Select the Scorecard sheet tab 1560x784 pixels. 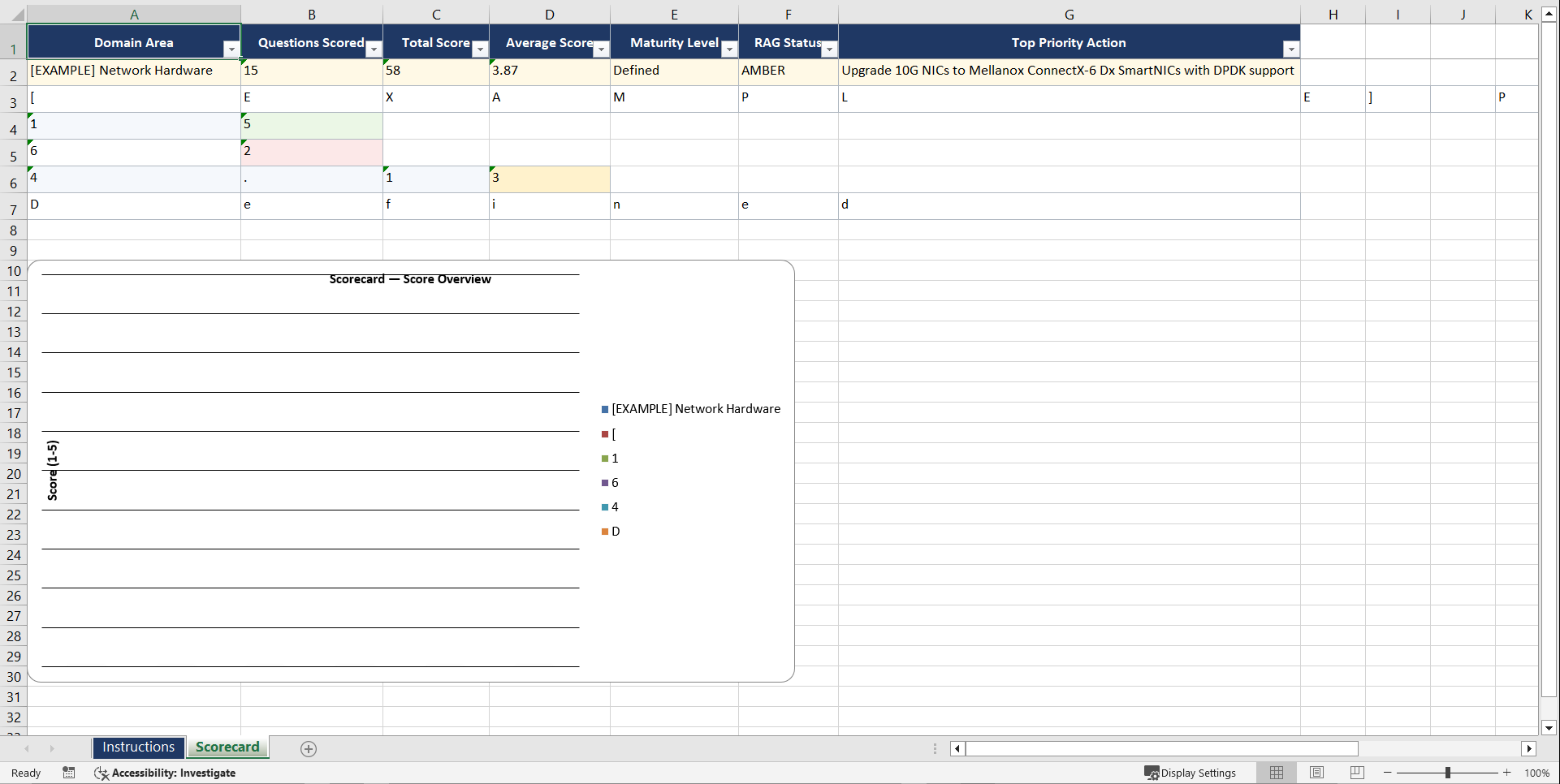tap(227, 747)
